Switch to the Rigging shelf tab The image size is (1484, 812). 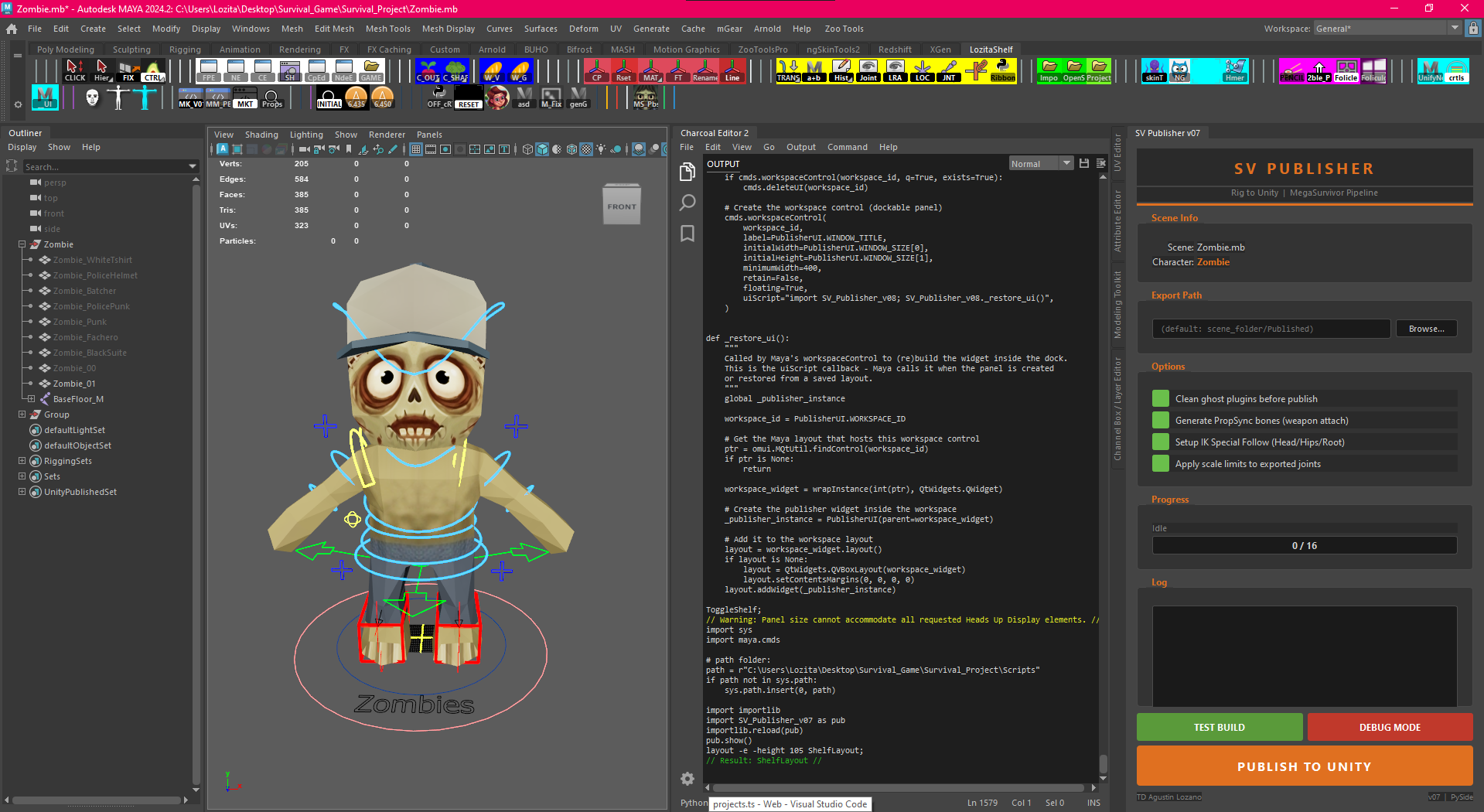tap(185, 49)
